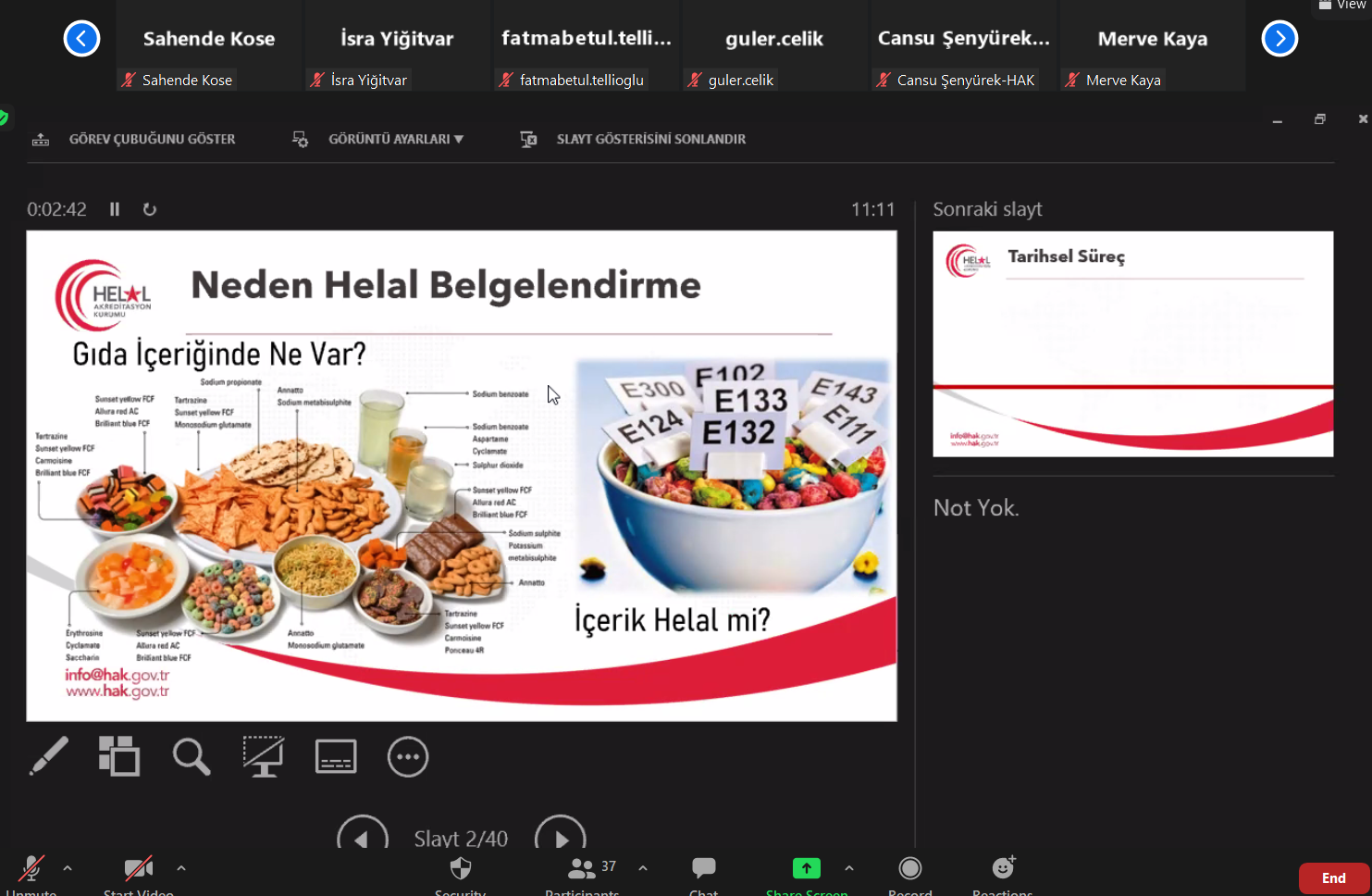Unmute the microphone in Zoom toolbar
1372x896 pixels.
31,872
